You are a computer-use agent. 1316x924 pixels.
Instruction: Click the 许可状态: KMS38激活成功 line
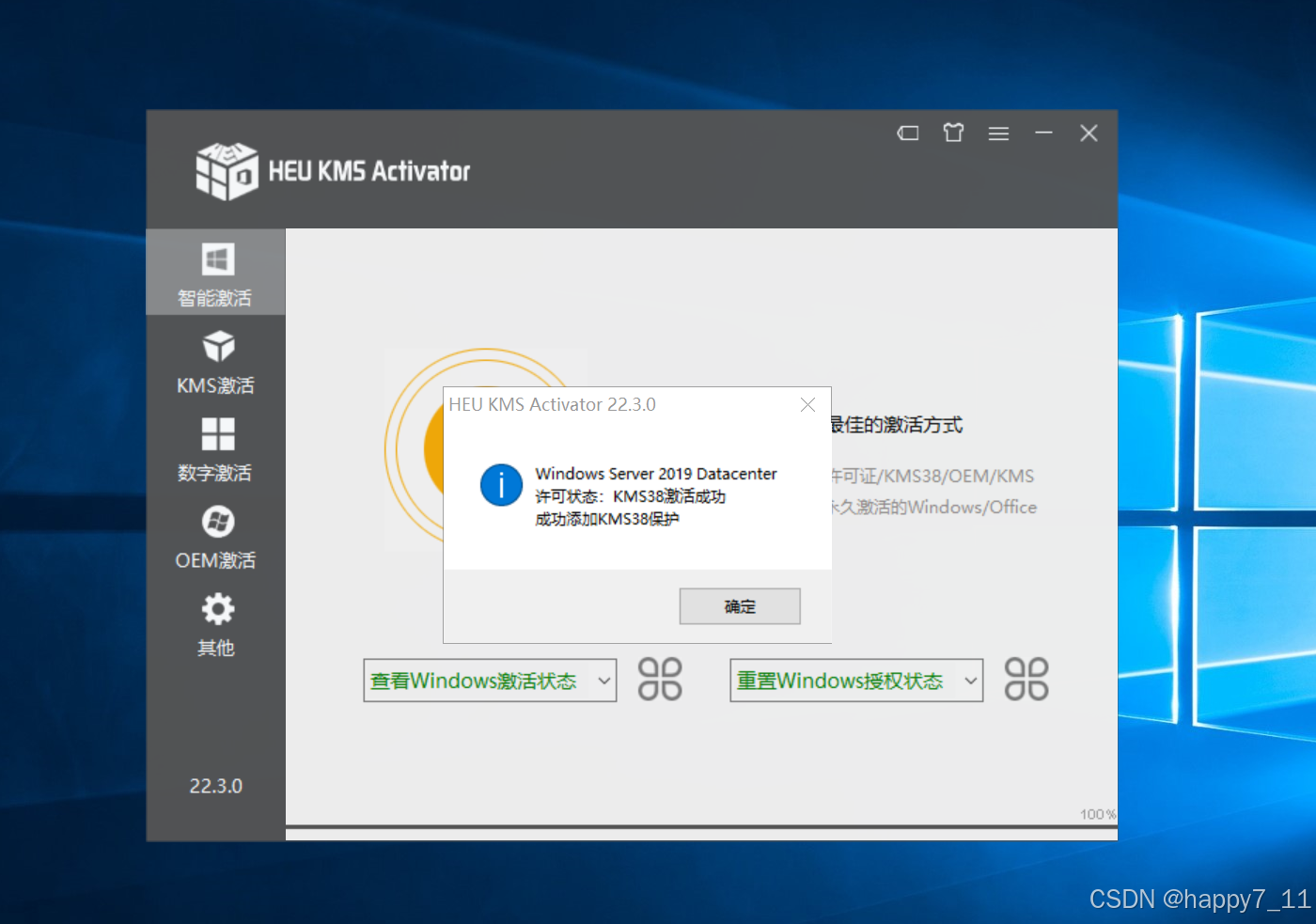(x=630, y=496)
